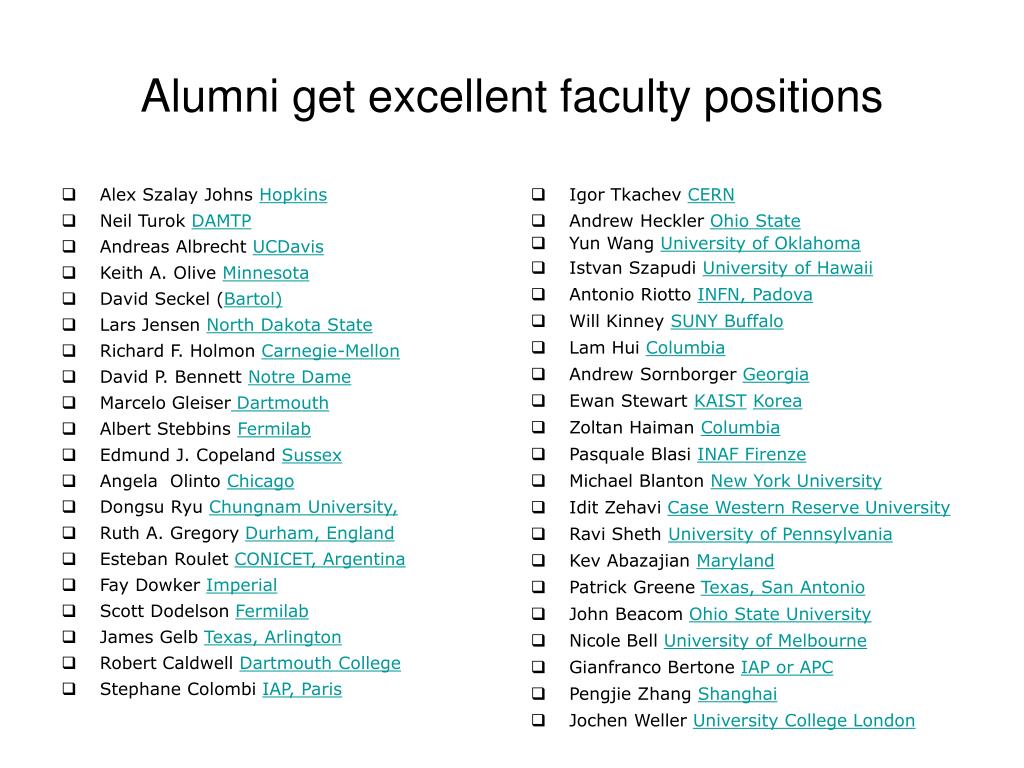This screenshot has width=1024, height=768.
Task: Select the slide title Alumni get excellent faculty positions
Action: coord(511,97)
